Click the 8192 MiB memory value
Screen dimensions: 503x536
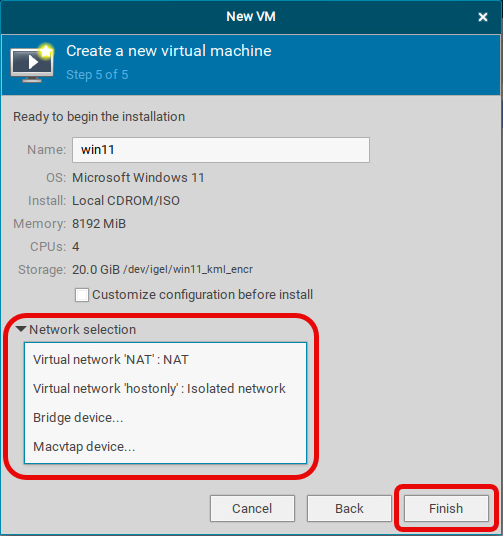(99, 224)
